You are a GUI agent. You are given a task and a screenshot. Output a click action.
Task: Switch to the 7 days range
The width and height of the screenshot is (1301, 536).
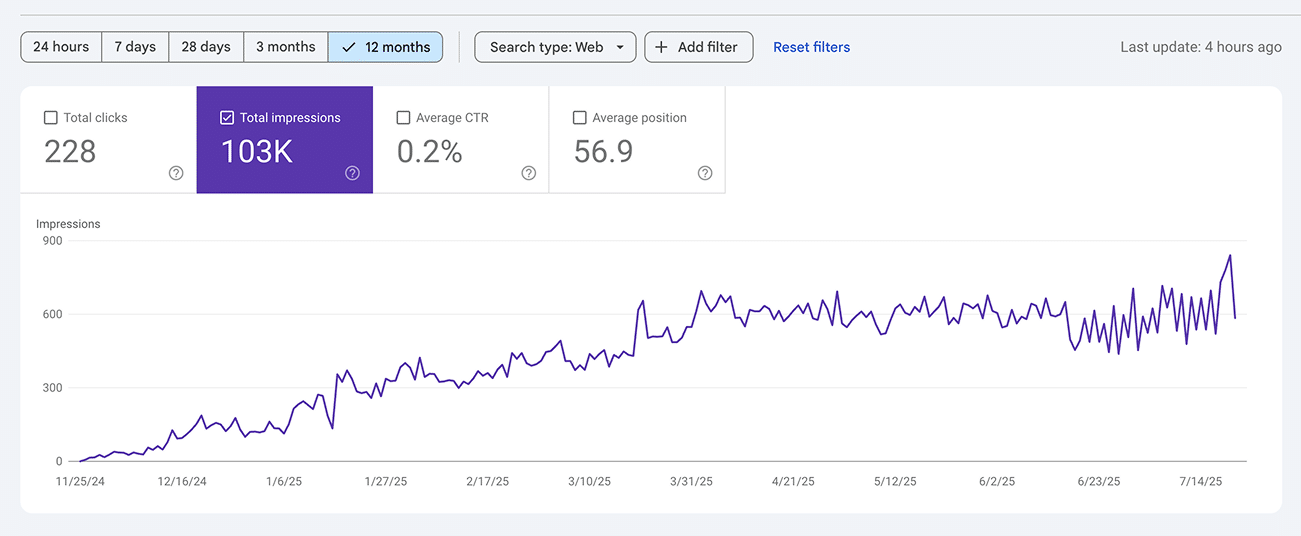[x=135, y=47]
